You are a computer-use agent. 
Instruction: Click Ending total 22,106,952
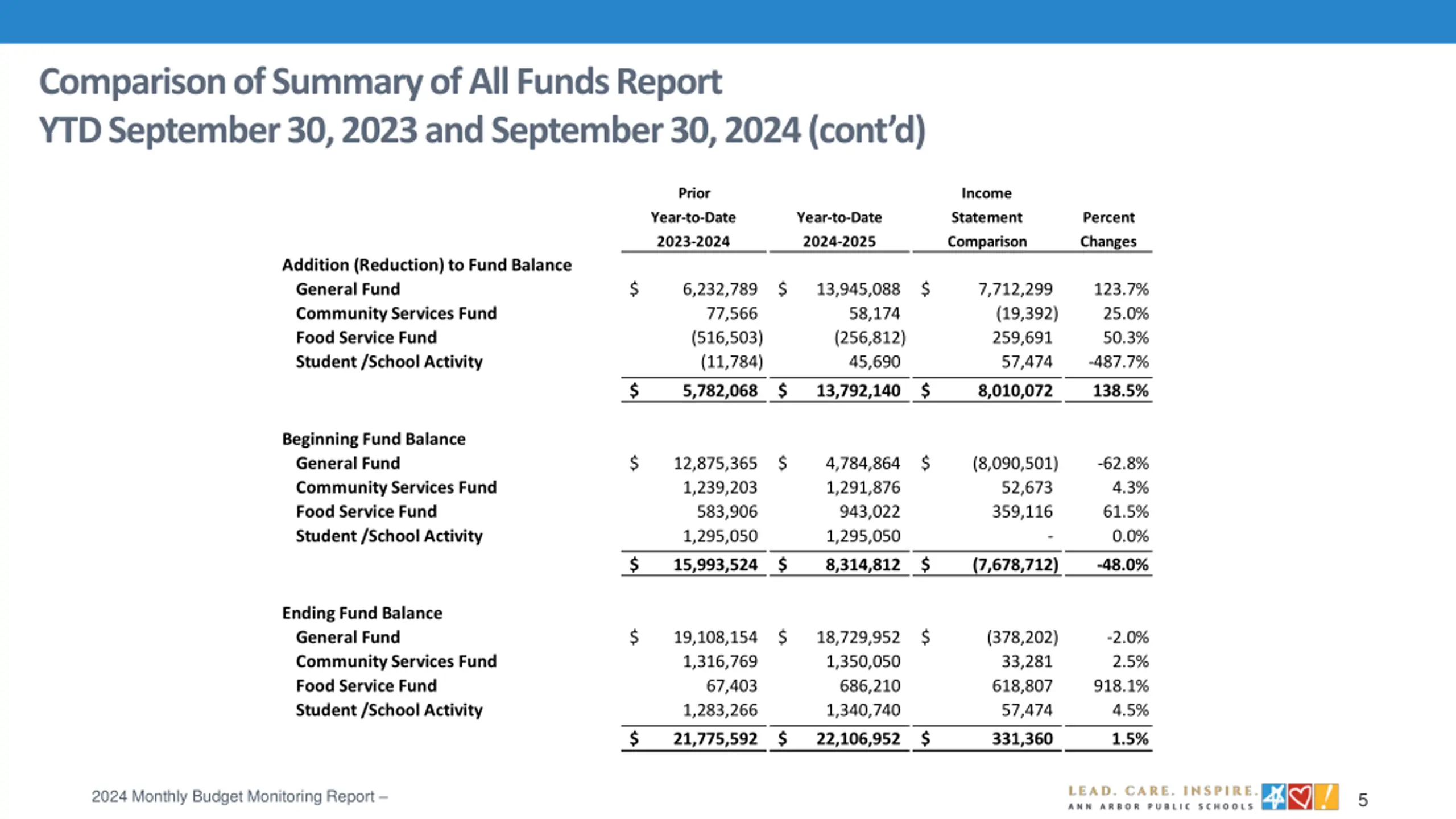pos(858,739)
